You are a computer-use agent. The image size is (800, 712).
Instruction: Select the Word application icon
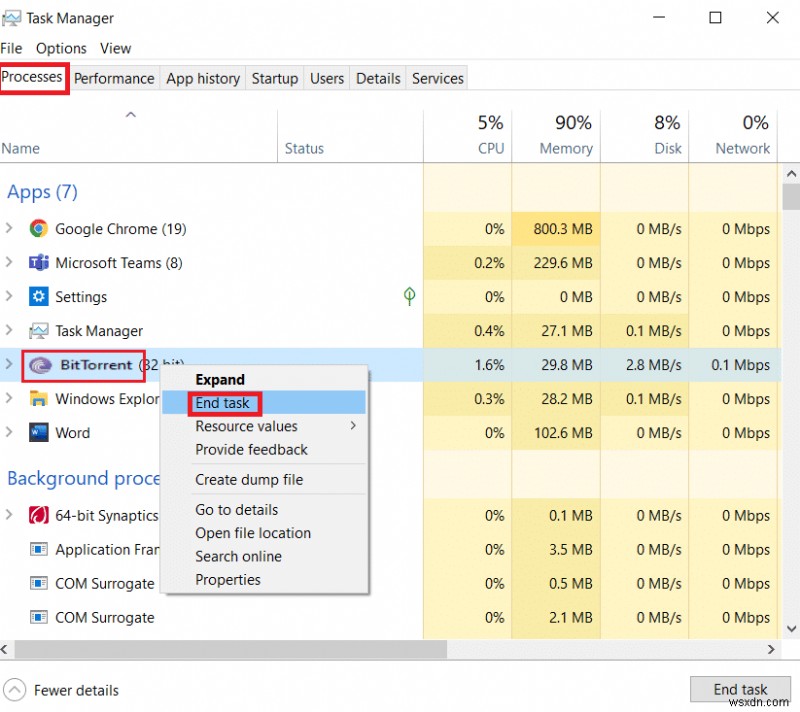click(x=38, y=433)
